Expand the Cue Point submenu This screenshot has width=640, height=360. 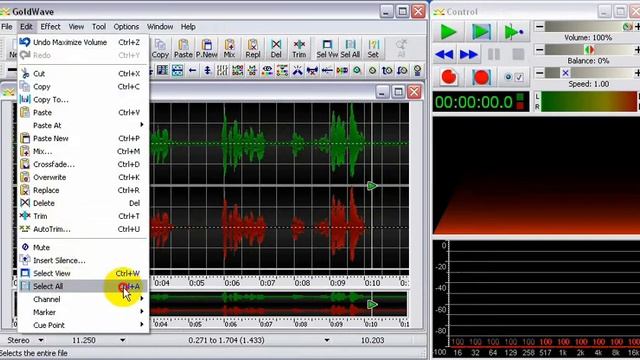pos(83,325)
